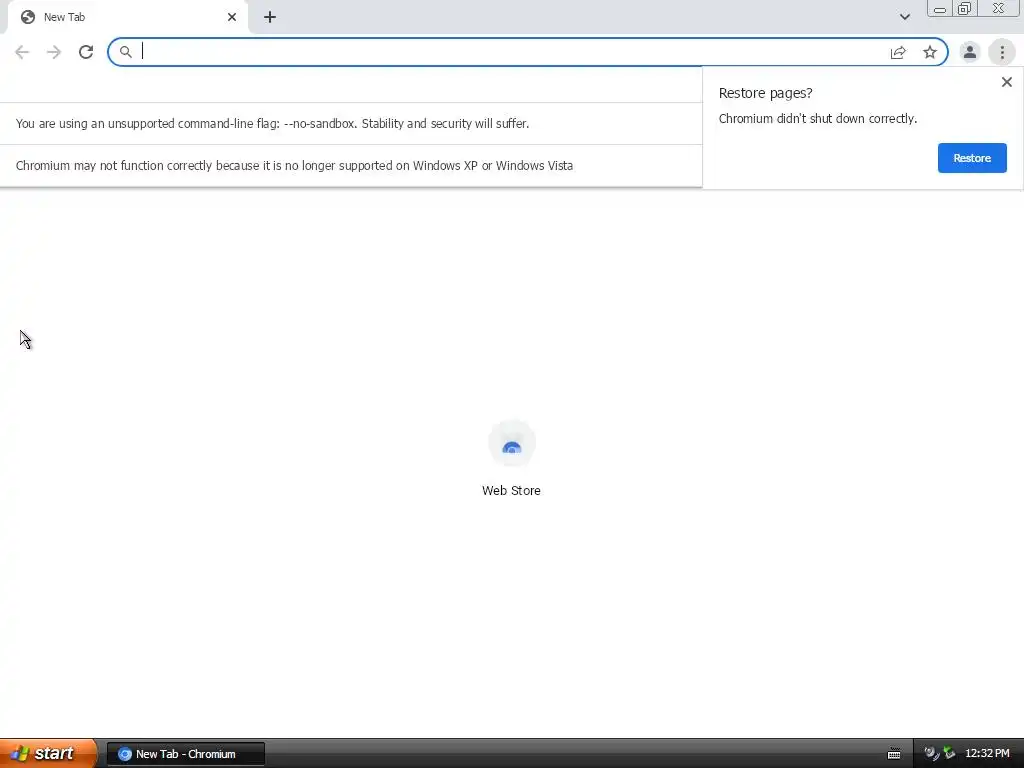The width and height of the screenshot is (1024, 768).
Task: Click the restore-down window button
Action: [x=964, y=8]
